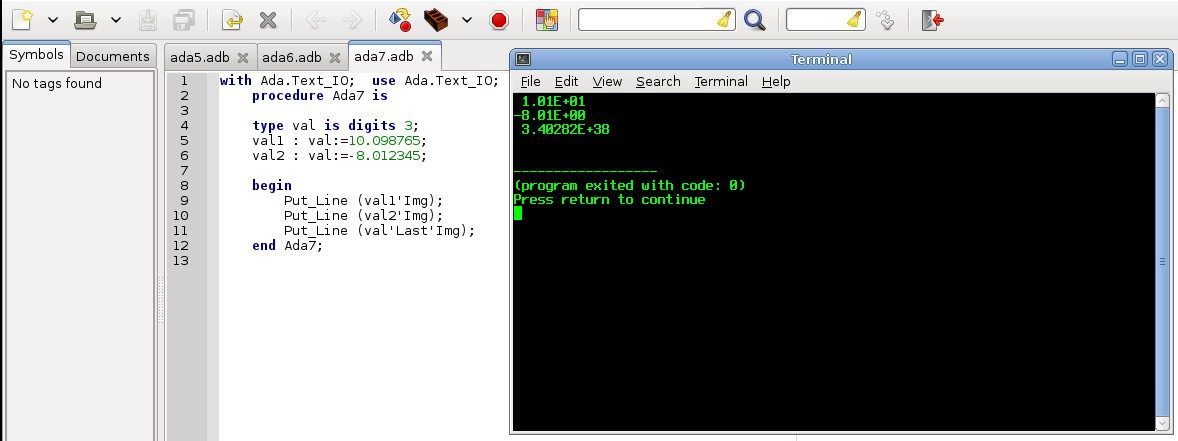The width and height of the screenshot is (1178, 441).
Task: Click the Terminal scrollbar up arrow
Action: [x=1162, y=101]
